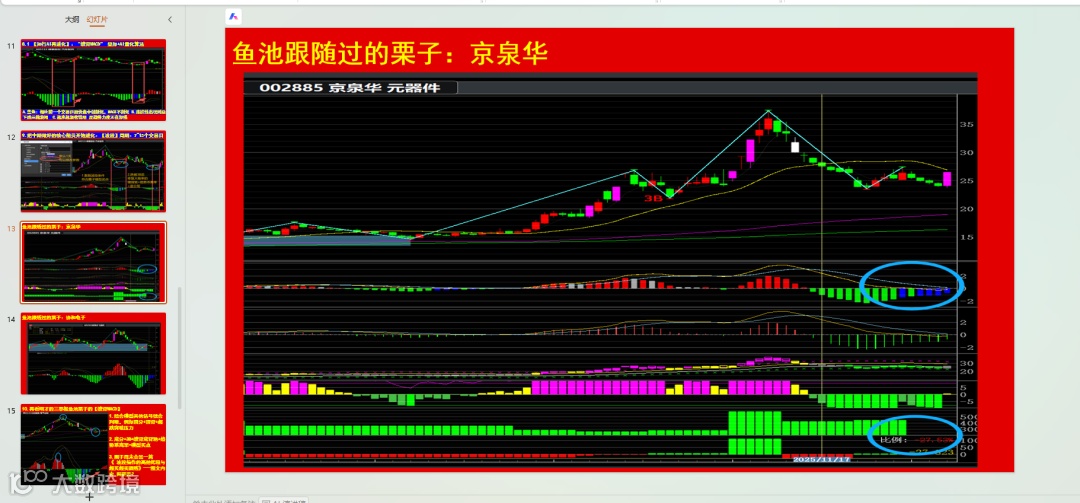Select slide 12 thumbnail
1080x503 pixels.
pyautogui.click(x=93, y=171)
